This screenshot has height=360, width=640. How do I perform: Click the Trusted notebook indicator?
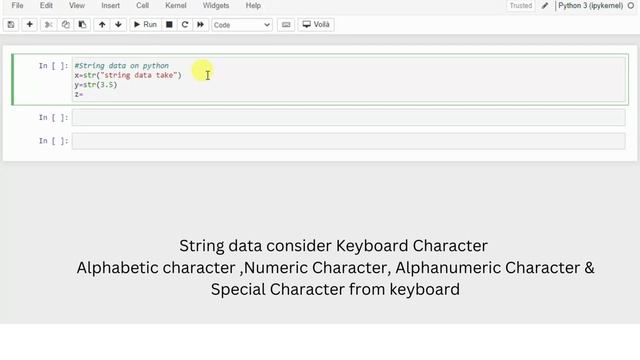point(521,6)
